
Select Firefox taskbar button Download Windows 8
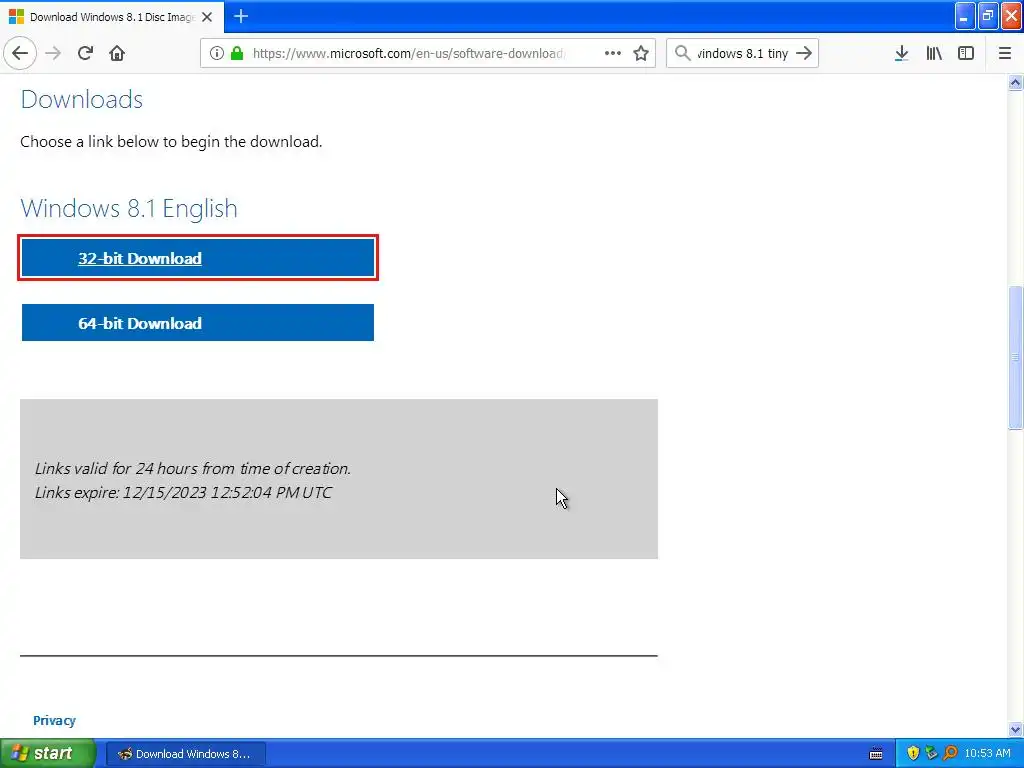point(185,754)
